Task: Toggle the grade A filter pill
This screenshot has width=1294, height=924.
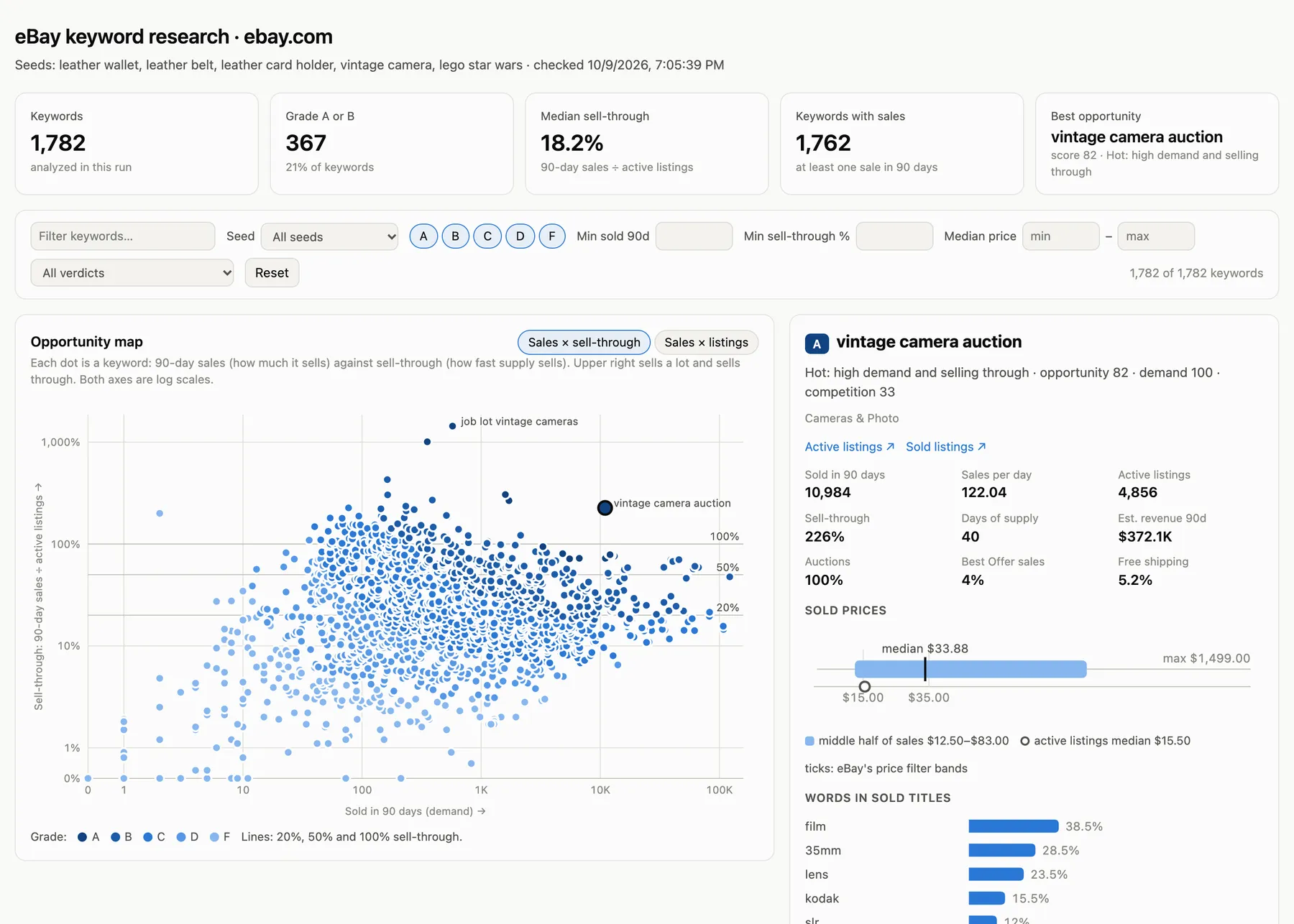Action: click(423, 236)
